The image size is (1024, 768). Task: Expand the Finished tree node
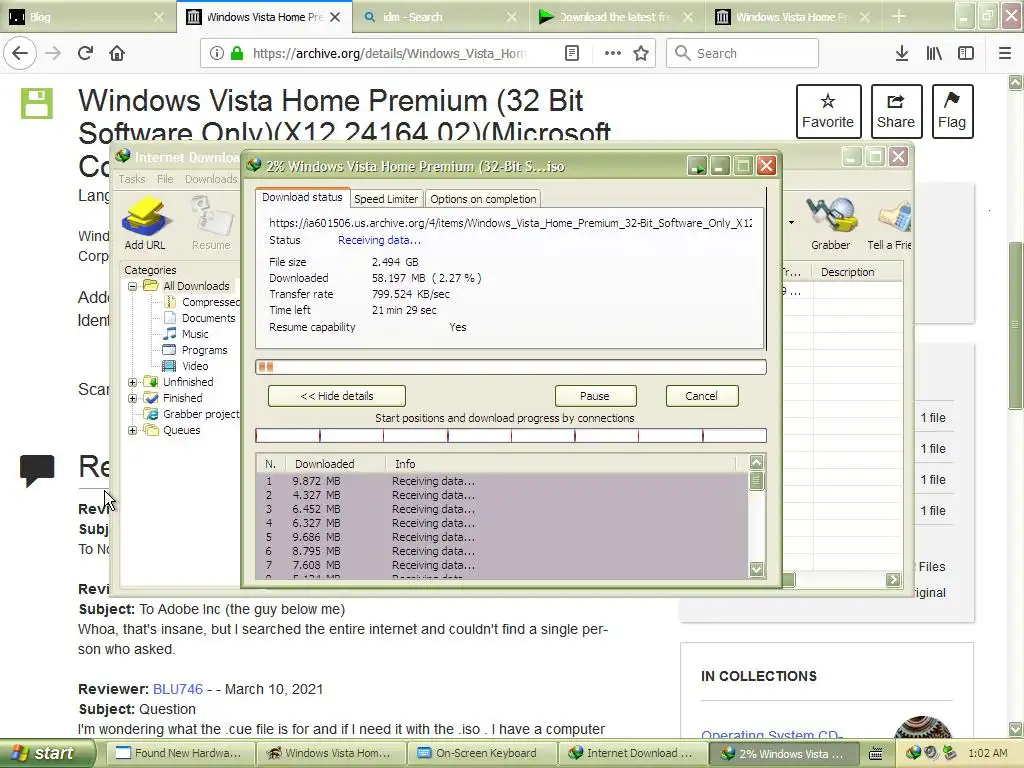[x=133, y=398]
